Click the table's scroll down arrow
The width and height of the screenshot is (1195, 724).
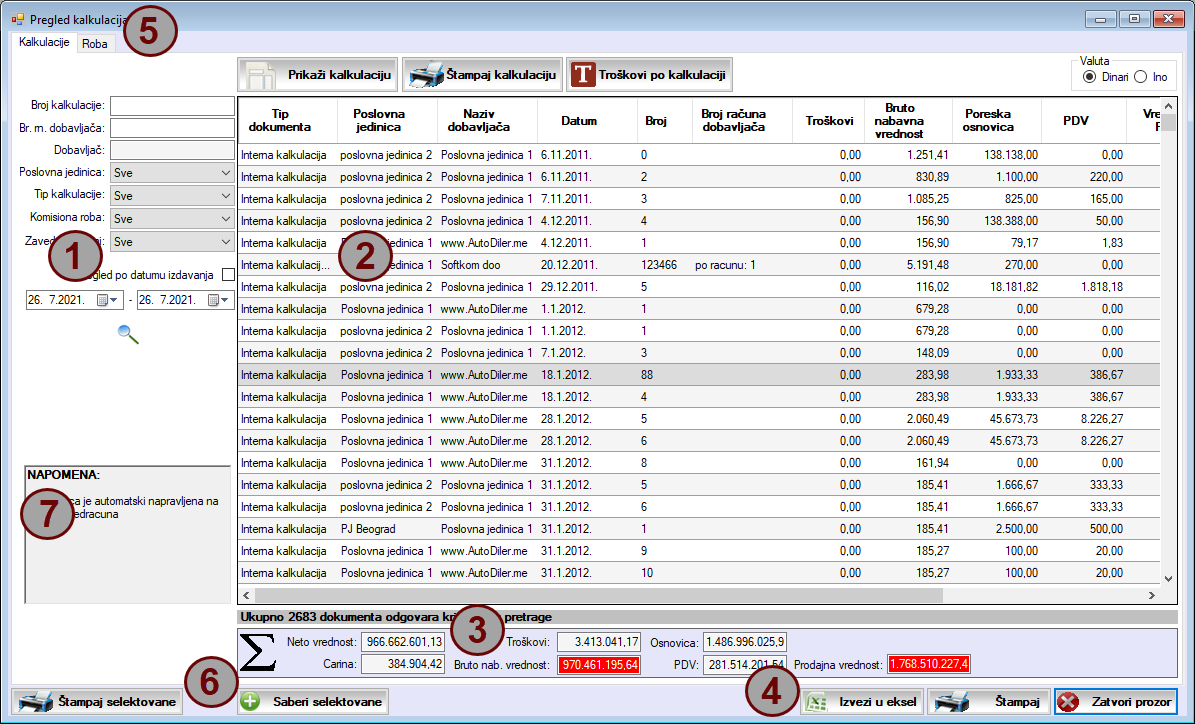(1168, 579)
